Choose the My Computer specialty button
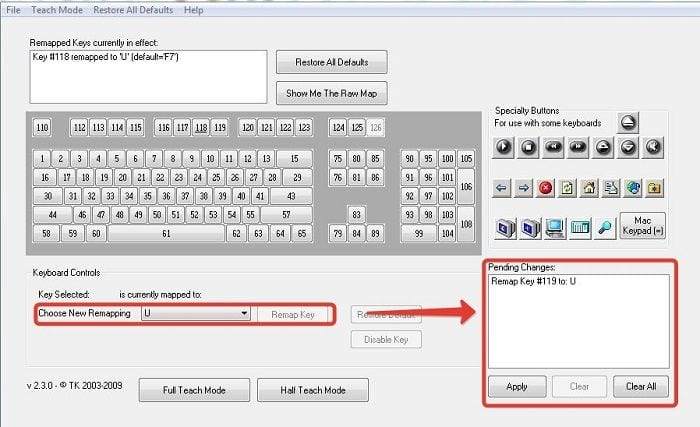 554,227
